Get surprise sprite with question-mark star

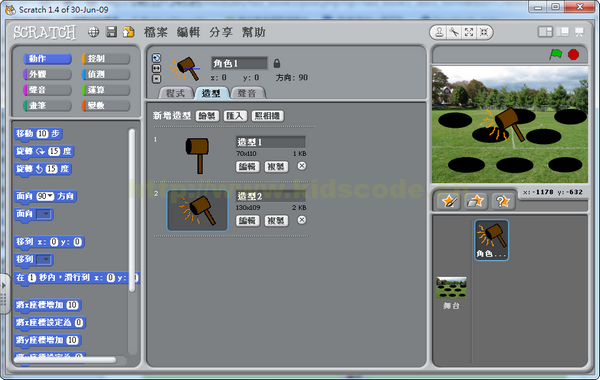(x=503, y=201)
